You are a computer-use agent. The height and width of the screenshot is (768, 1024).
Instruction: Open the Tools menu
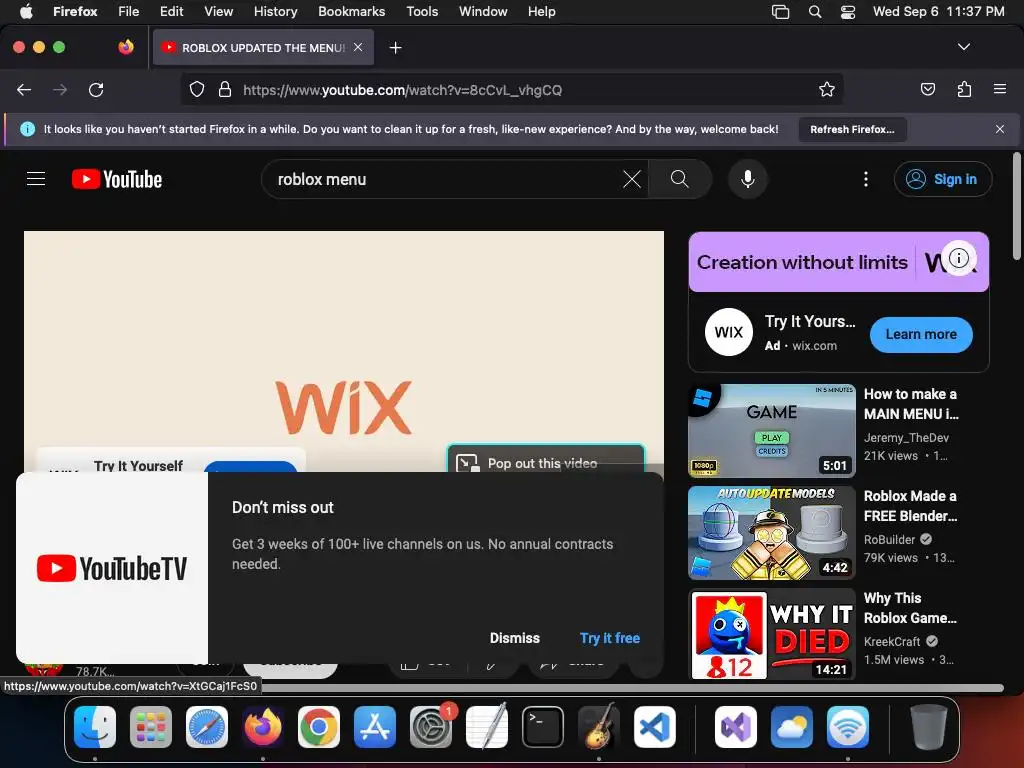pos(422,11)
